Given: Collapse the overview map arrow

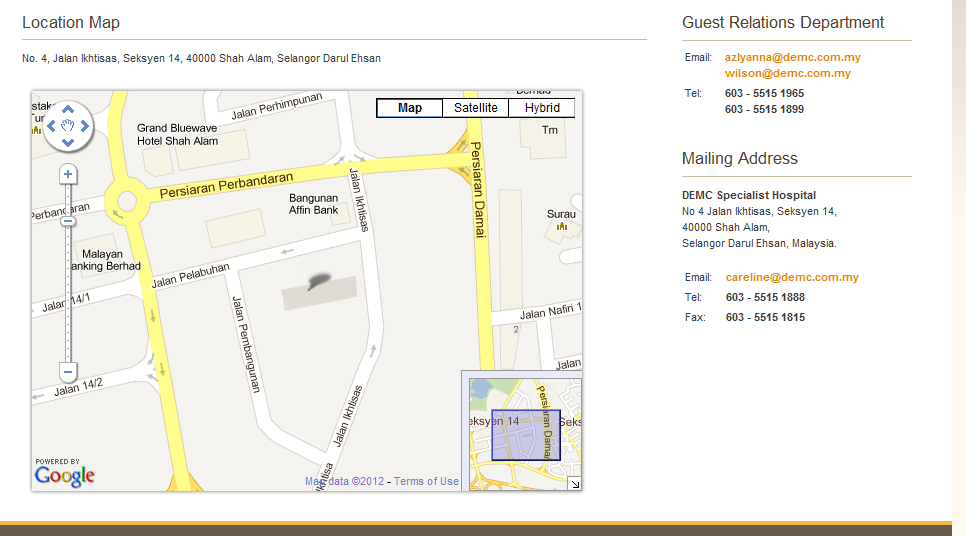Looking at the screenshot, I should click(575, 484).
